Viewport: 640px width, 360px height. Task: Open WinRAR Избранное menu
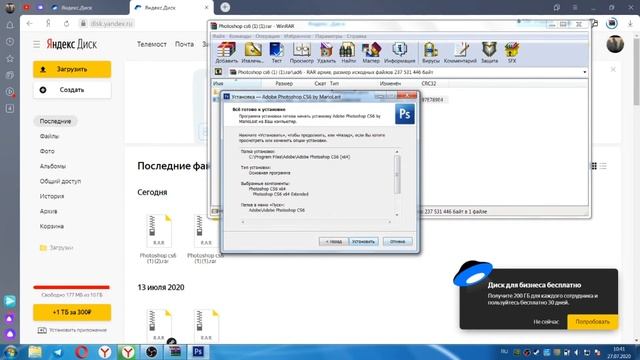(297, 36)
